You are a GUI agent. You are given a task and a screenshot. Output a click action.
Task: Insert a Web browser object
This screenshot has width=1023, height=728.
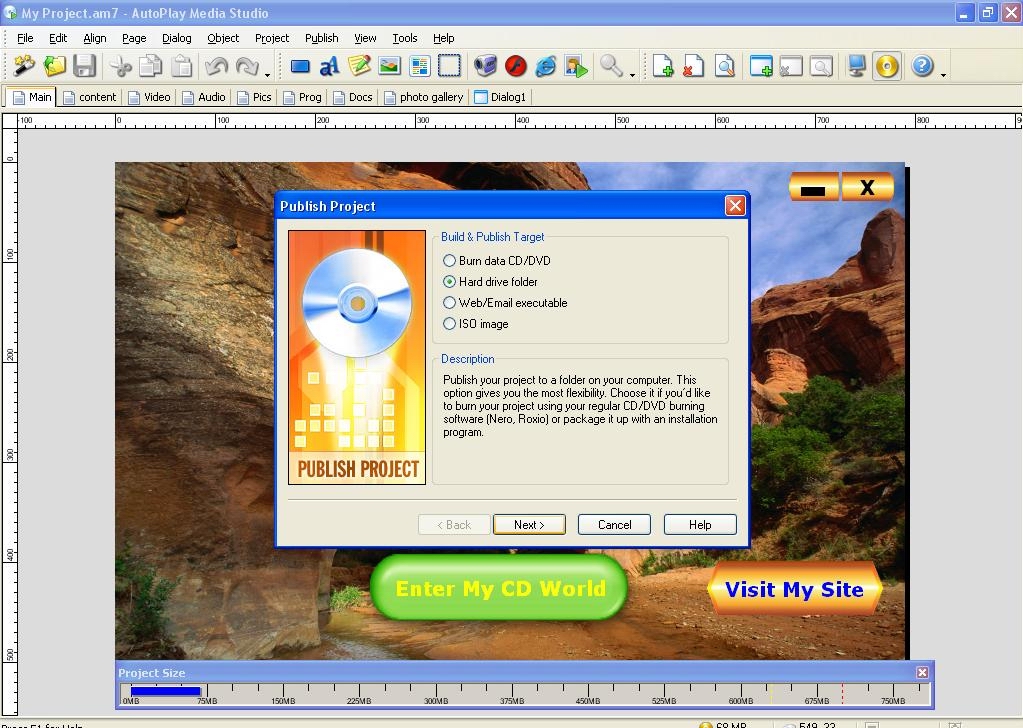coord(546,67)
